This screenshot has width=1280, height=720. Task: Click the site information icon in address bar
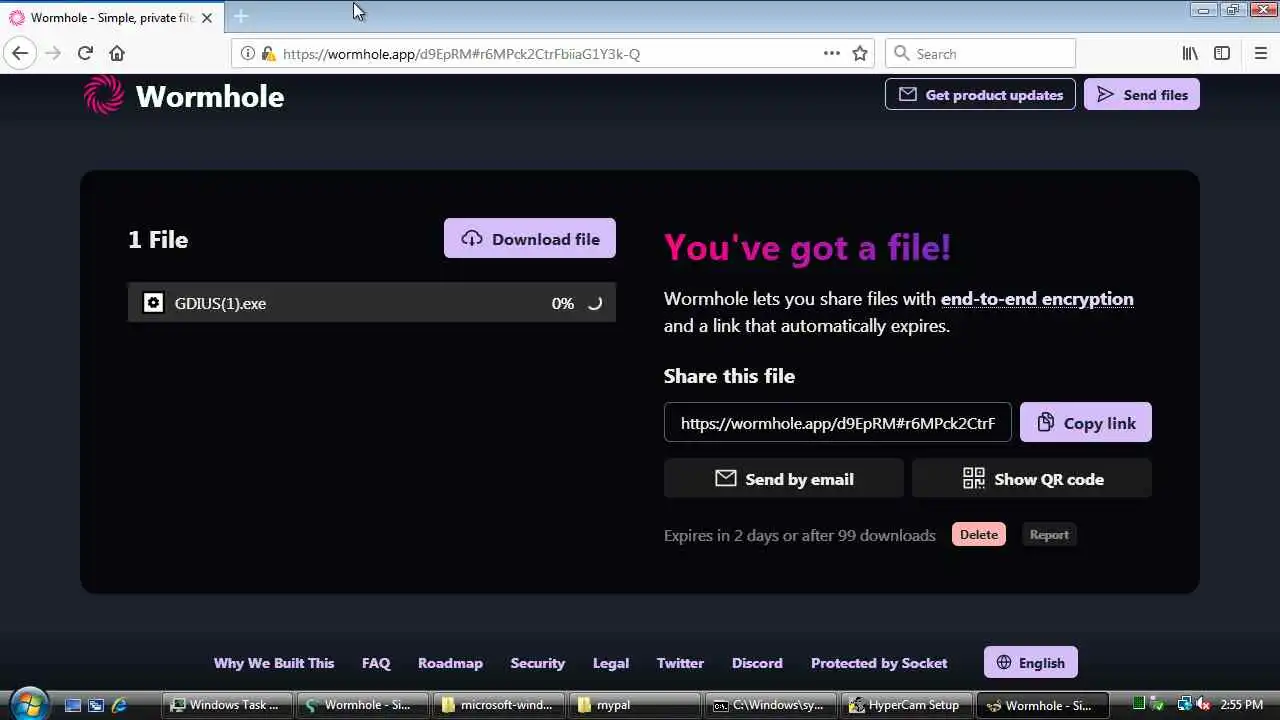[247, 53]
